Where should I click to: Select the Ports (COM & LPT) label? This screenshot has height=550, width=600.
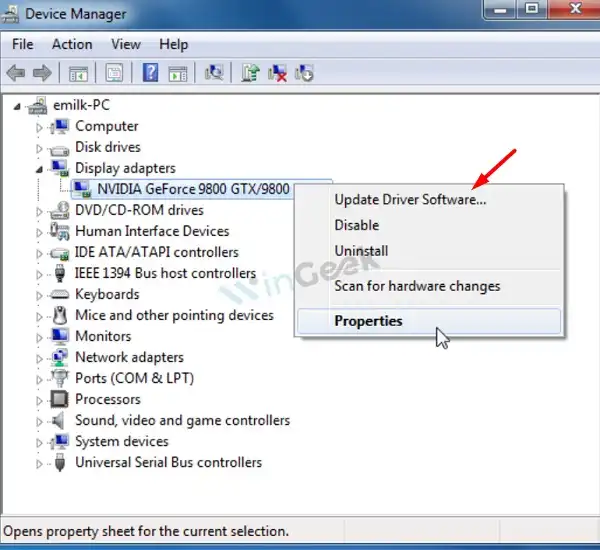pyautogui.click(x=134, y=379)
